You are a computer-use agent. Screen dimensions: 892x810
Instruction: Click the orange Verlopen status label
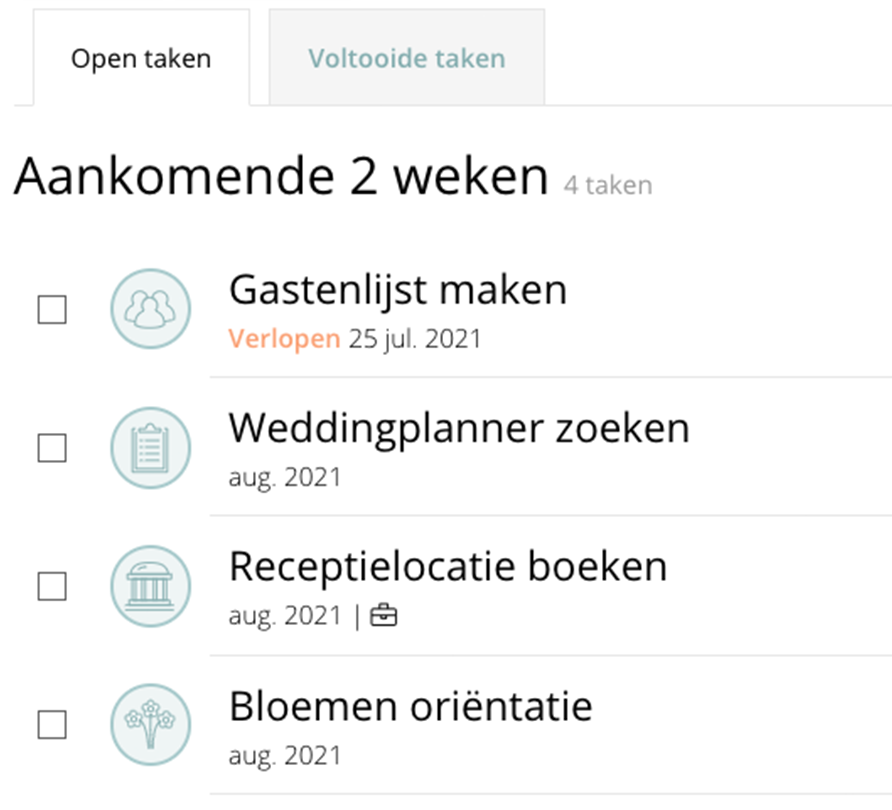(284, 339)
